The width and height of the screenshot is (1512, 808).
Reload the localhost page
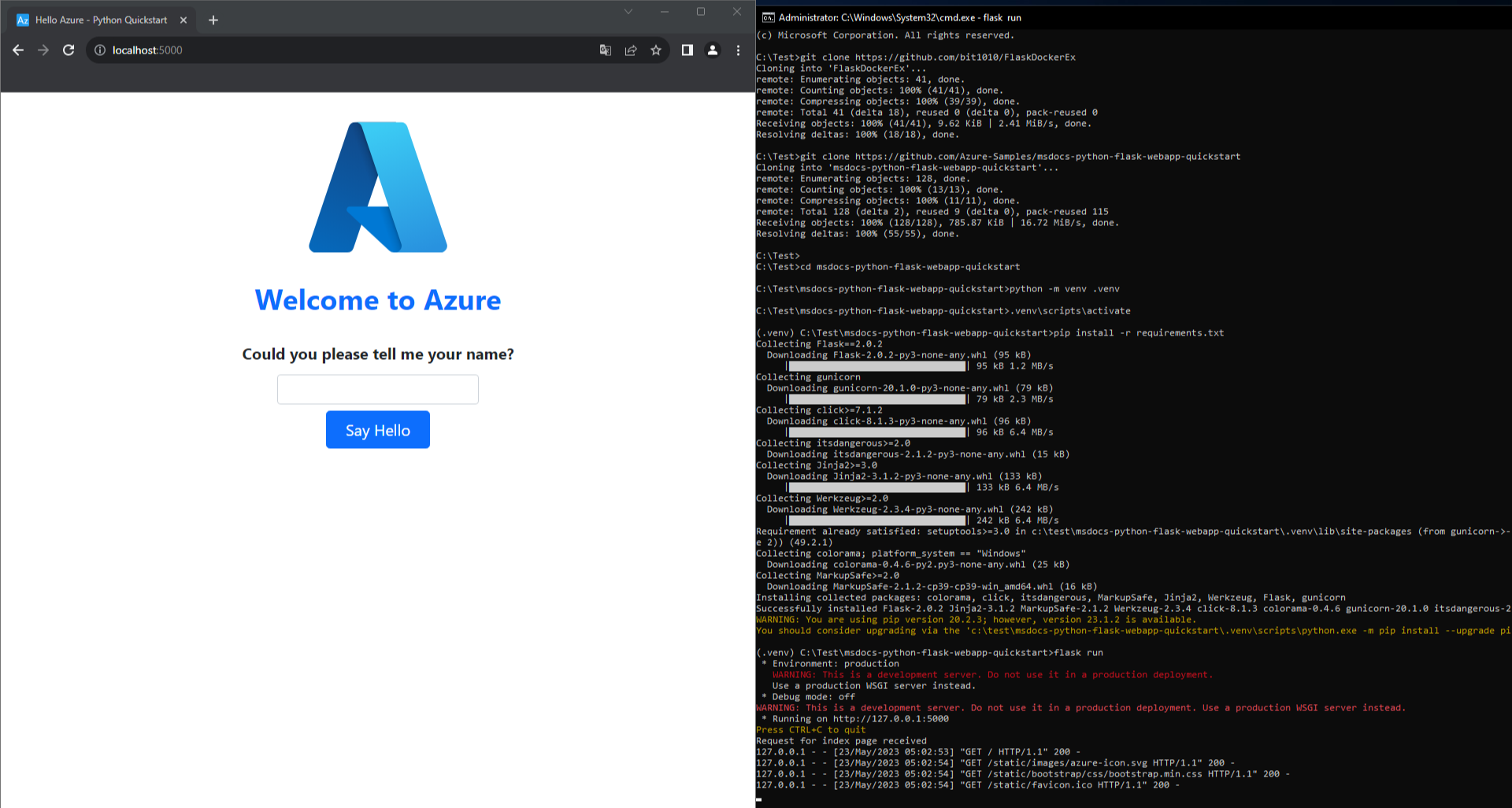click(69, 50)
